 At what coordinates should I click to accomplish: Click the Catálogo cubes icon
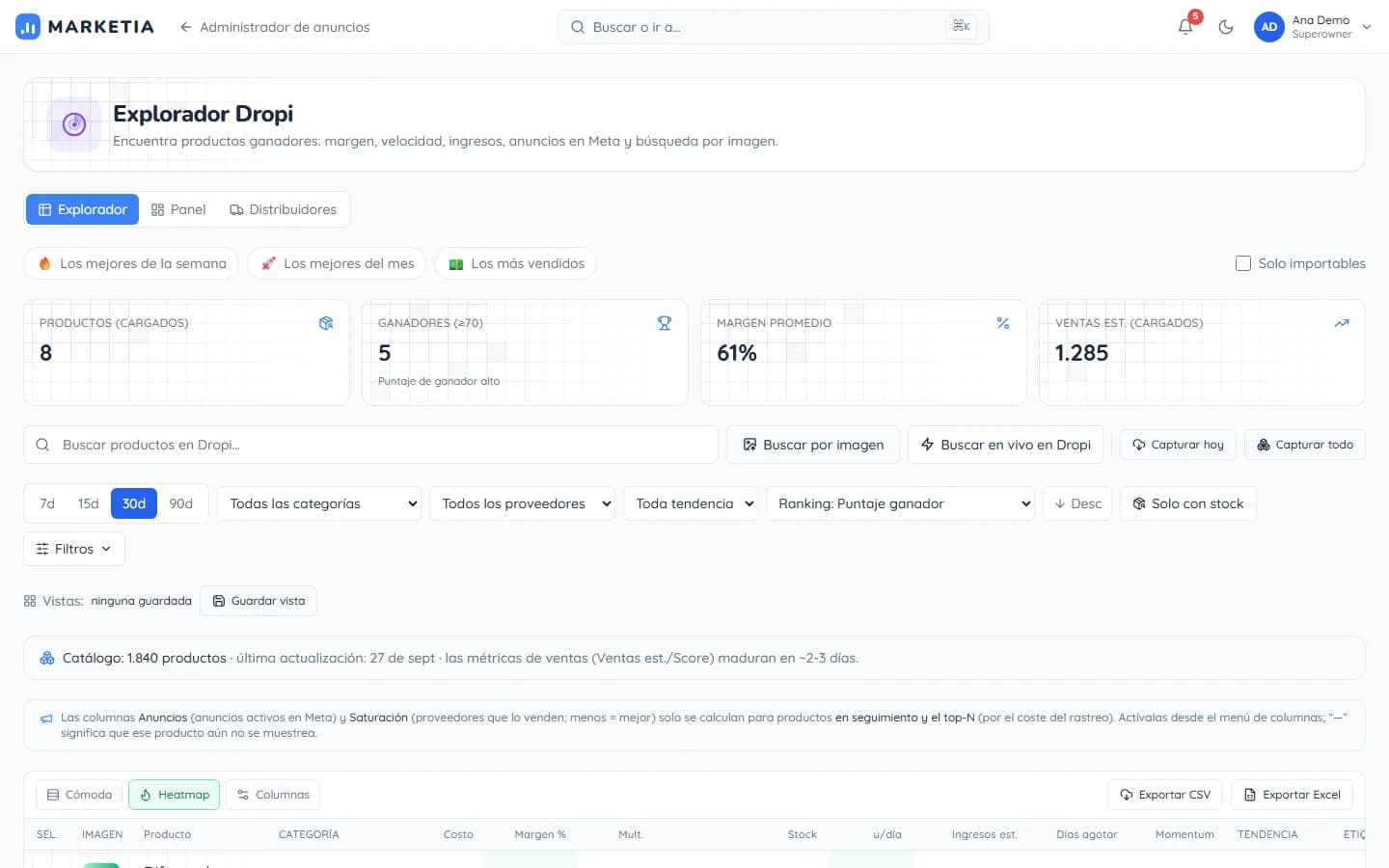[47, 658]
